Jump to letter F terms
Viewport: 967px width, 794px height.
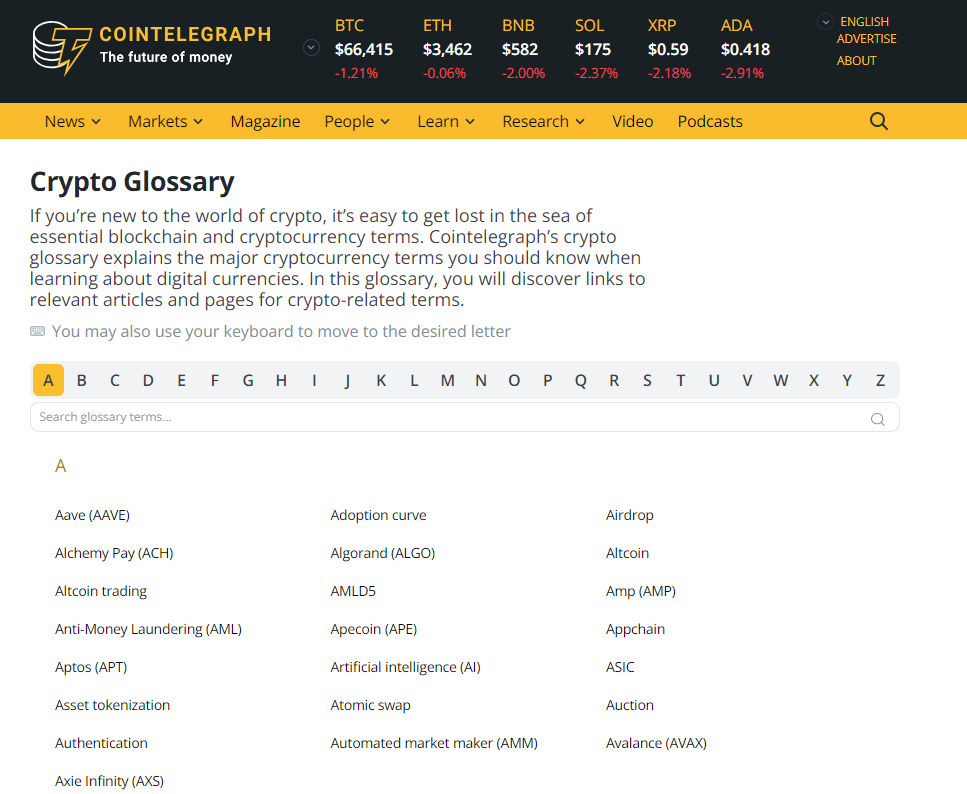click(215, 380)
